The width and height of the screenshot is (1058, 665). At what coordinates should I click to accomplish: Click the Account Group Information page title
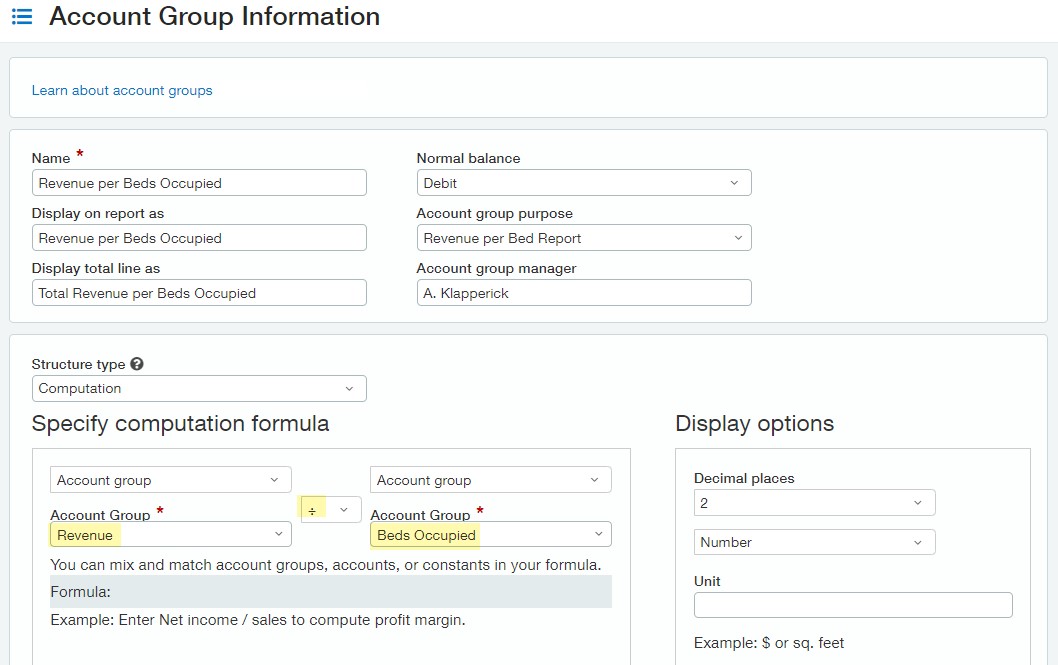(x=214, y=17)
